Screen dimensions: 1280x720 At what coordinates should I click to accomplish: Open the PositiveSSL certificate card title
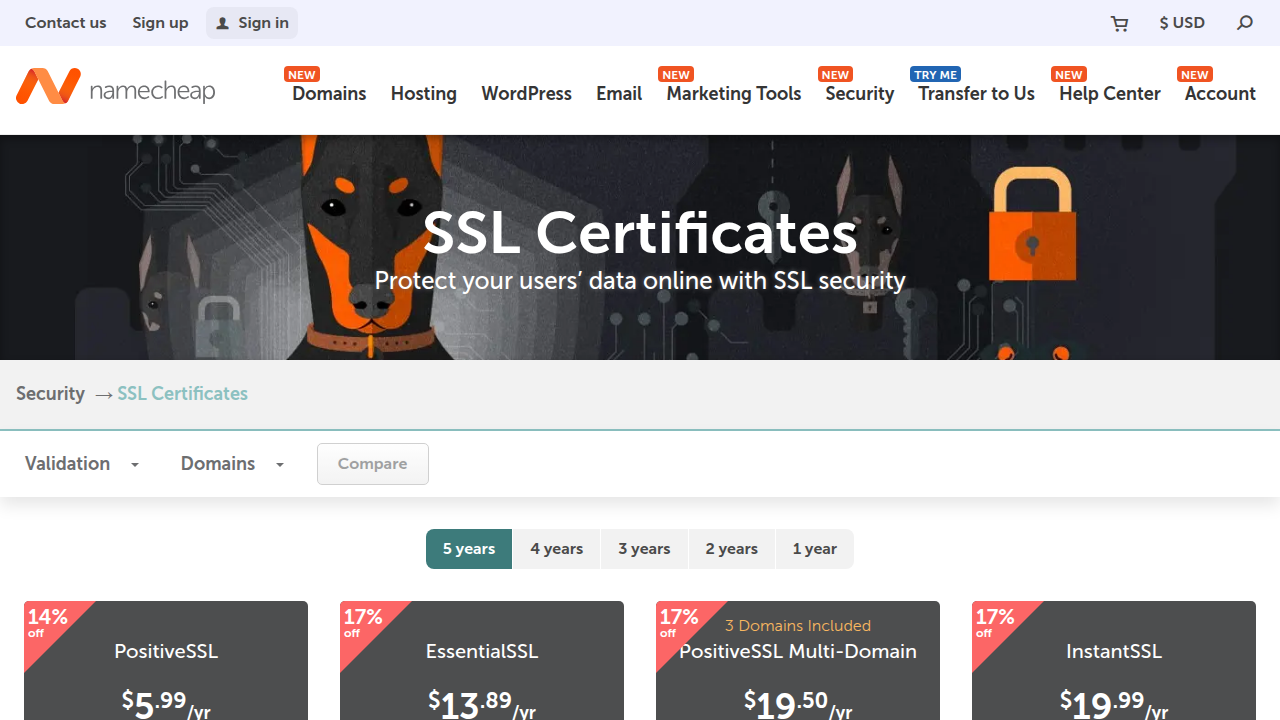coord(166,652)
